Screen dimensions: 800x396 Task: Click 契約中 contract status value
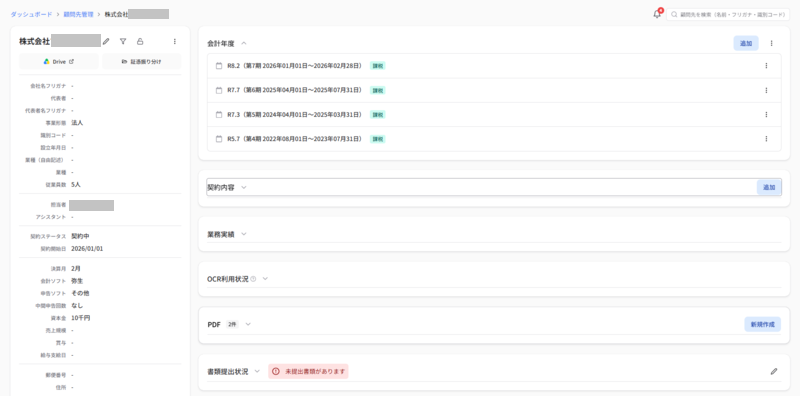[x=81, y=236]
